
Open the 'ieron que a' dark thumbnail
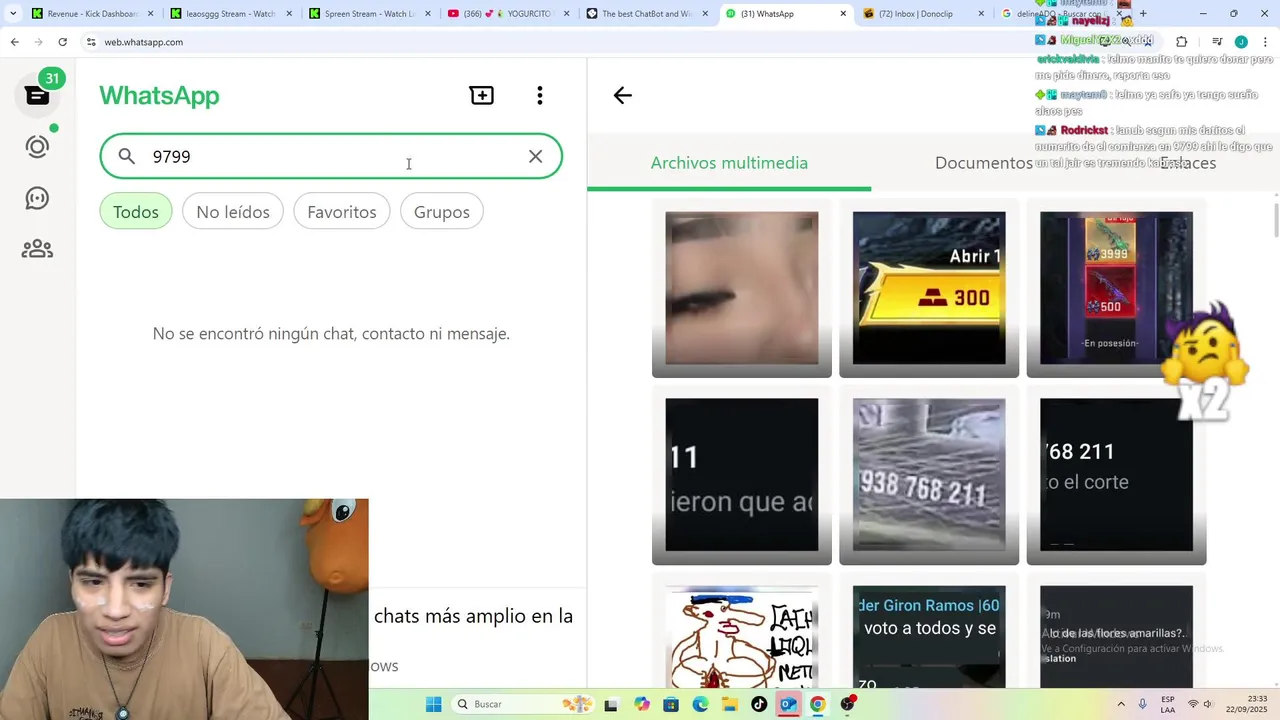click(x=742, y=475)
